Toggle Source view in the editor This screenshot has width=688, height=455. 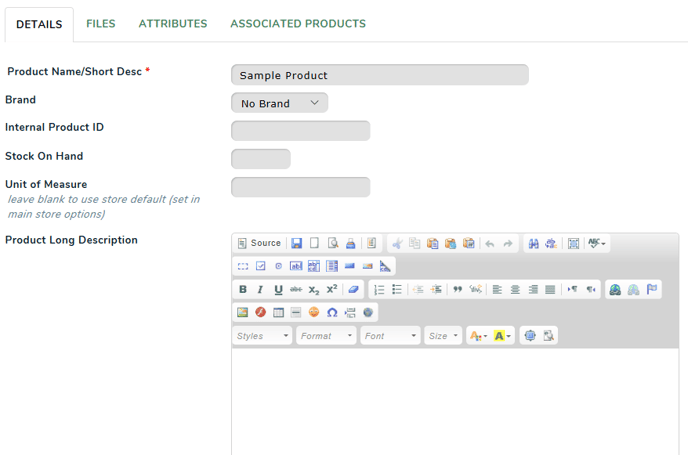[259, 243]
